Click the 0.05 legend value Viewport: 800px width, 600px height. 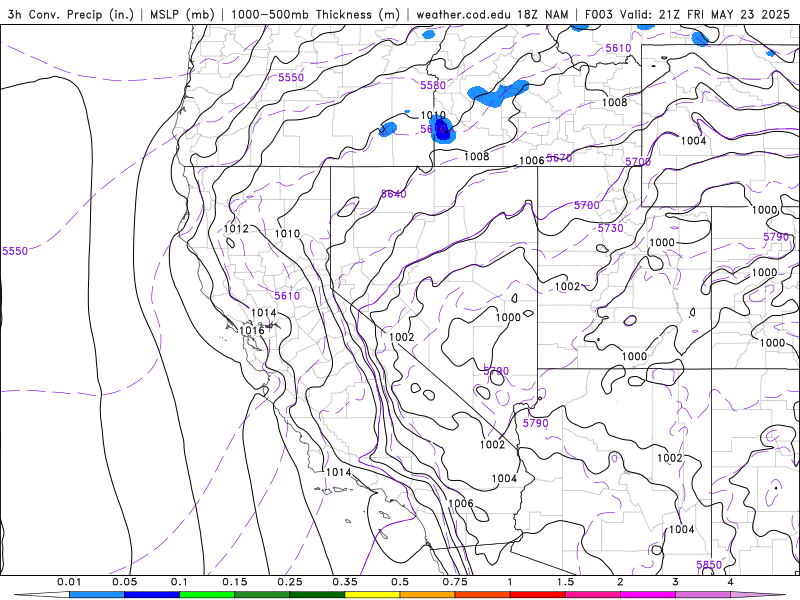(124, 582)
